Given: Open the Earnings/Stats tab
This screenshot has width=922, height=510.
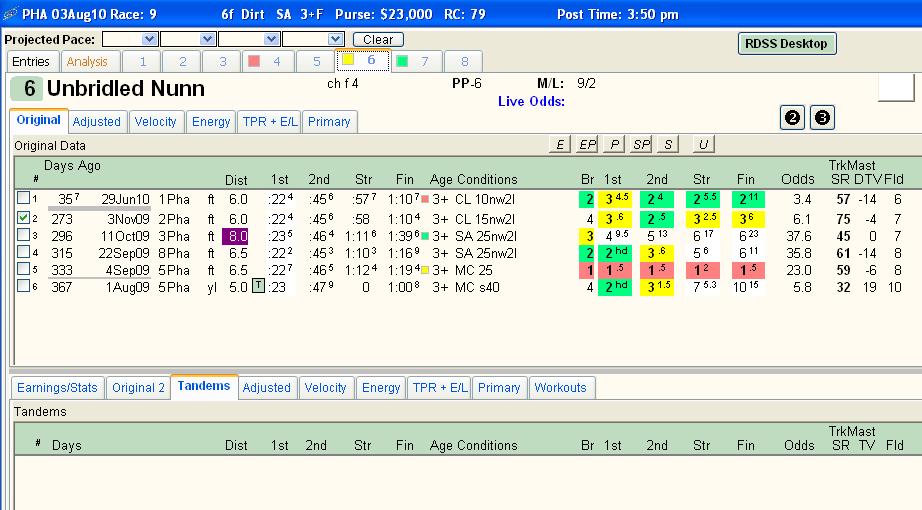Looking at the screenshot, I should point(58,388).
